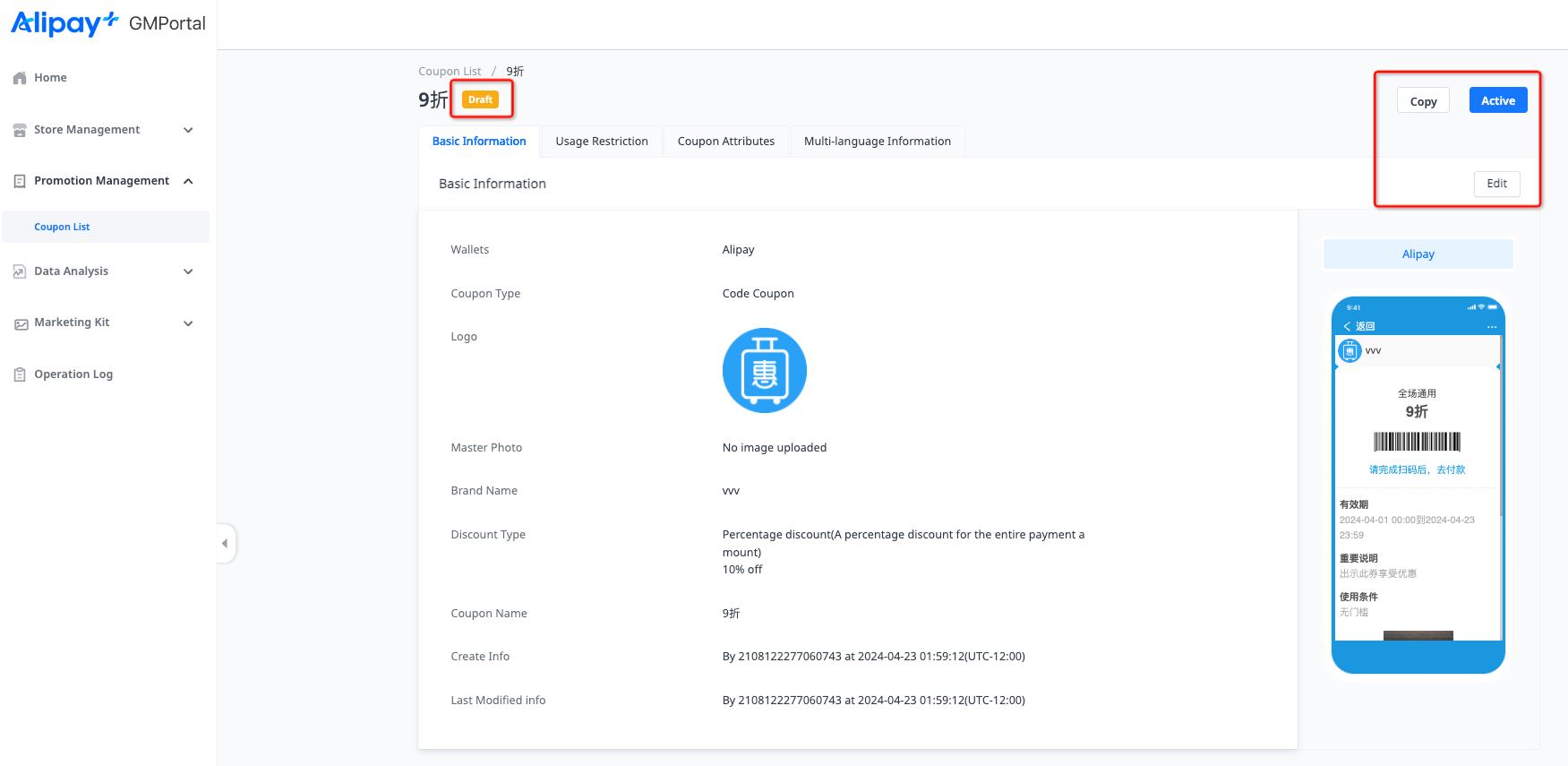Go to Coupon List breadcrumb link

tap(450, 72)
